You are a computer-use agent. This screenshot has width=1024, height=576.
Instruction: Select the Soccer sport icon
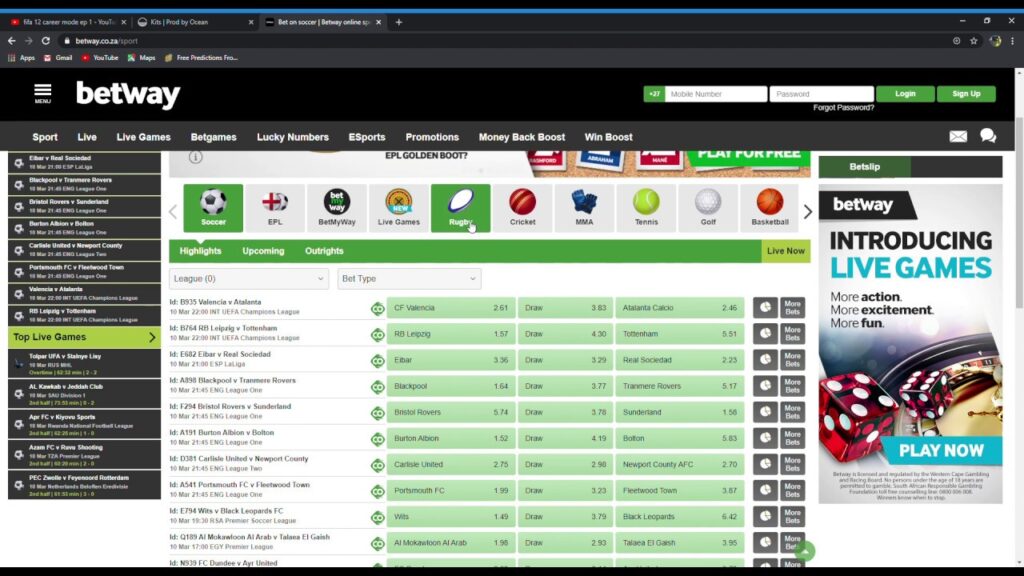click(x=213, y=208)
